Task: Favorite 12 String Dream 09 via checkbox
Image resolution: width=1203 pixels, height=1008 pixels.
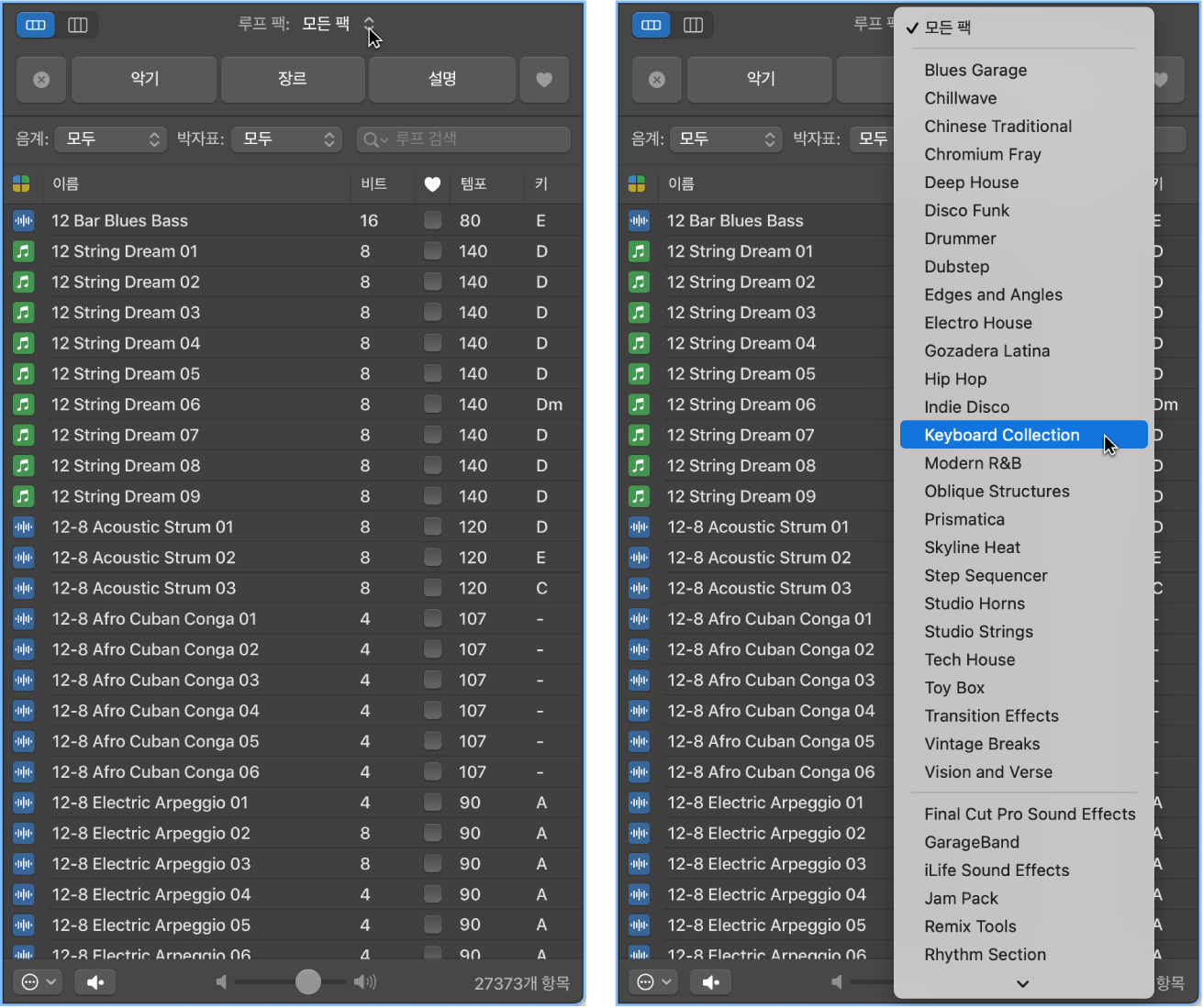Action: click(x=432, y=496)
